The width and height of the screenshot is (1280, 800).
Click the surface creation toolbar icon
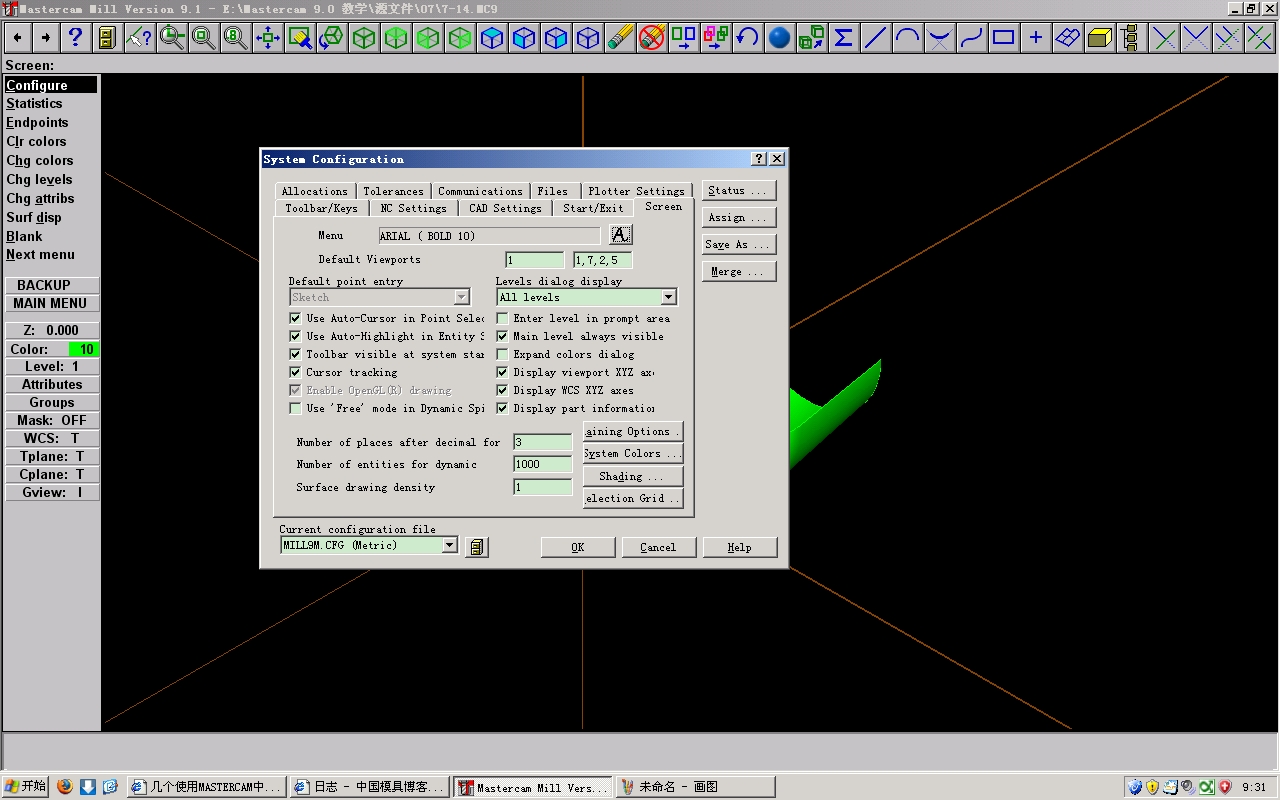click(1068, 38)
